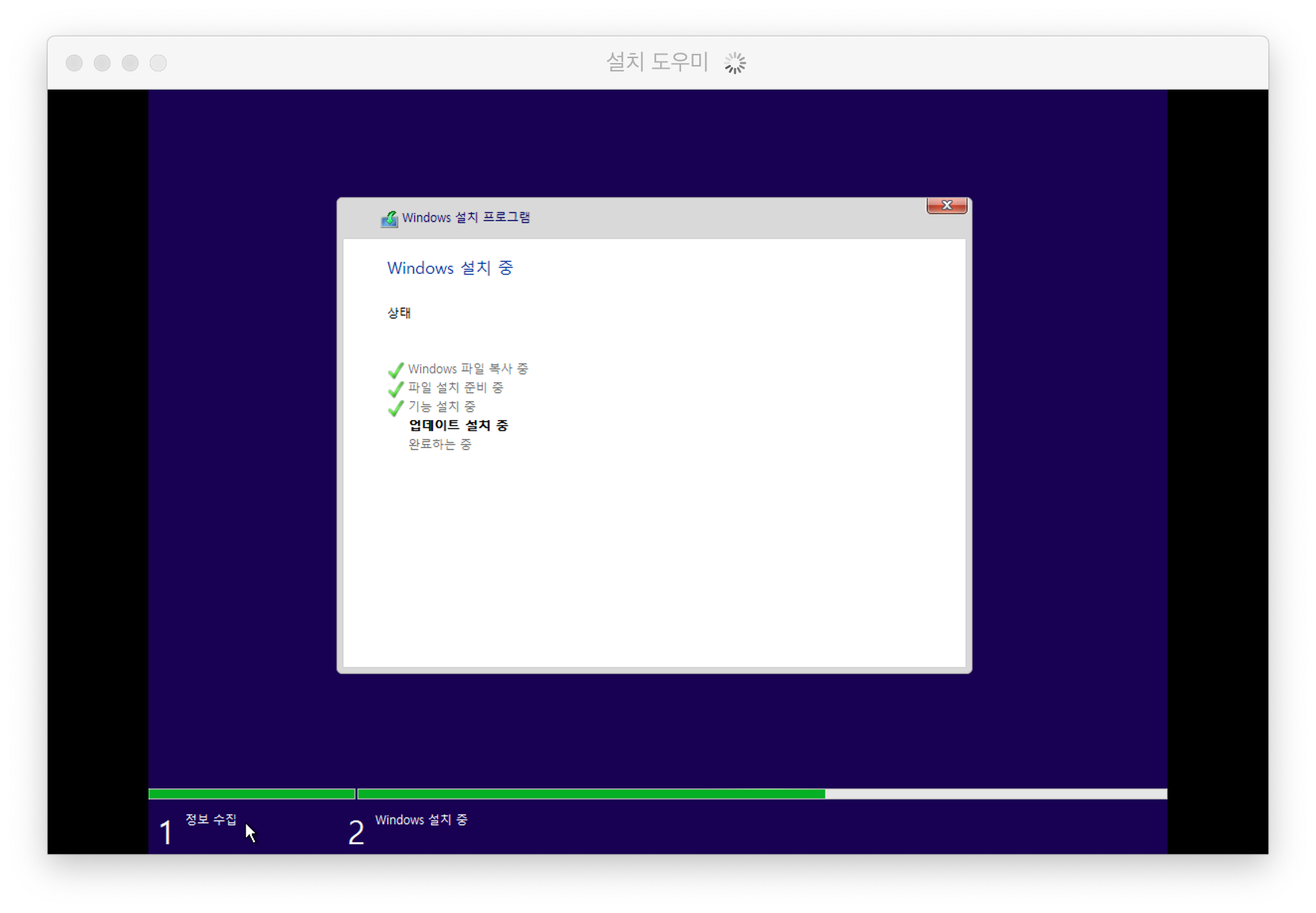The width and height of the screenshot is (1316, 913).
Task: Click the 정보 수집 progress bar segment
Action: (x=252, y=794)
